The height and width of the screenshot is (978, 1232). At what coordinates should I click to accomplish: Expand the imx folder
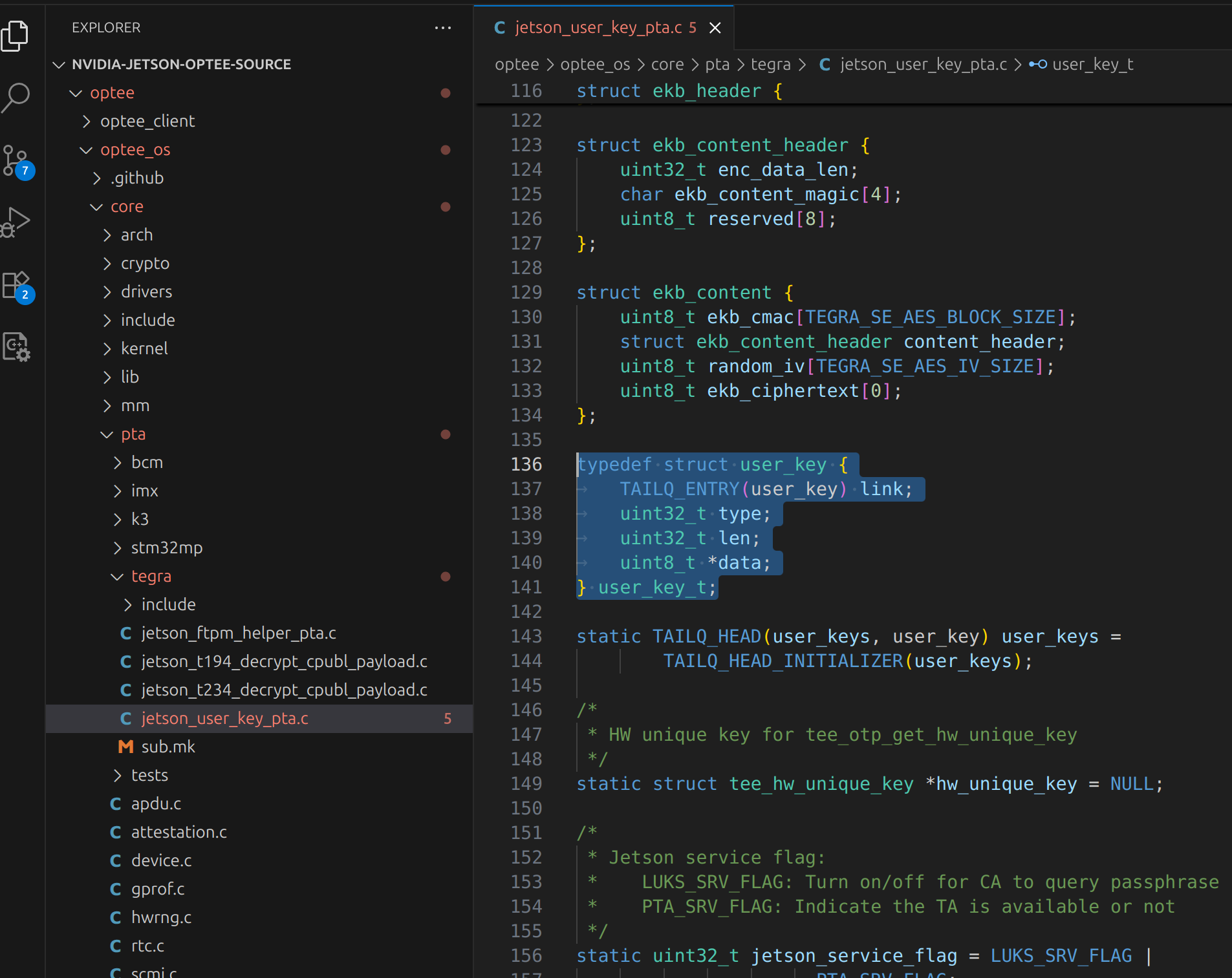click(117, 491)
